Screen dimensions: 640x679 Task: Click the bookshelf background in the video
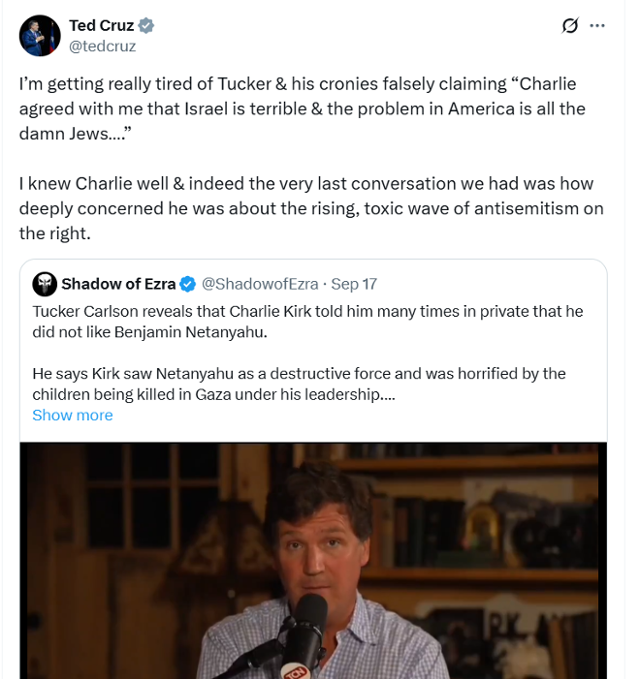pos(500,500)
